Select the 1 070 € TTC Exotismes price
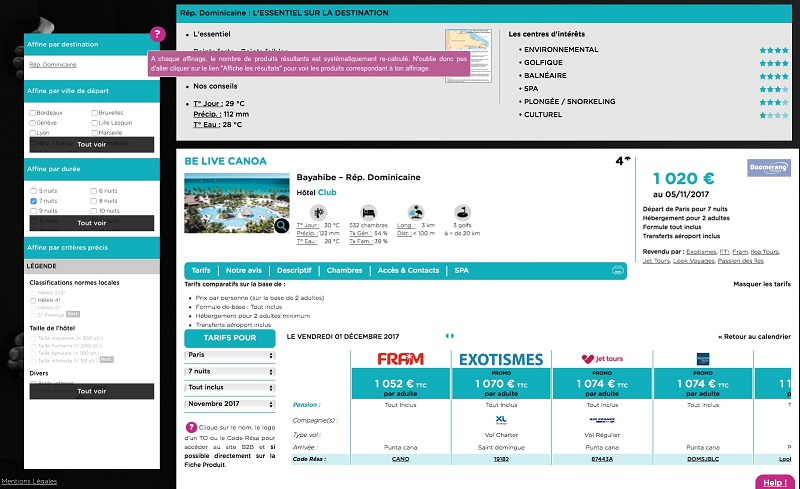 tap(501, 384)
